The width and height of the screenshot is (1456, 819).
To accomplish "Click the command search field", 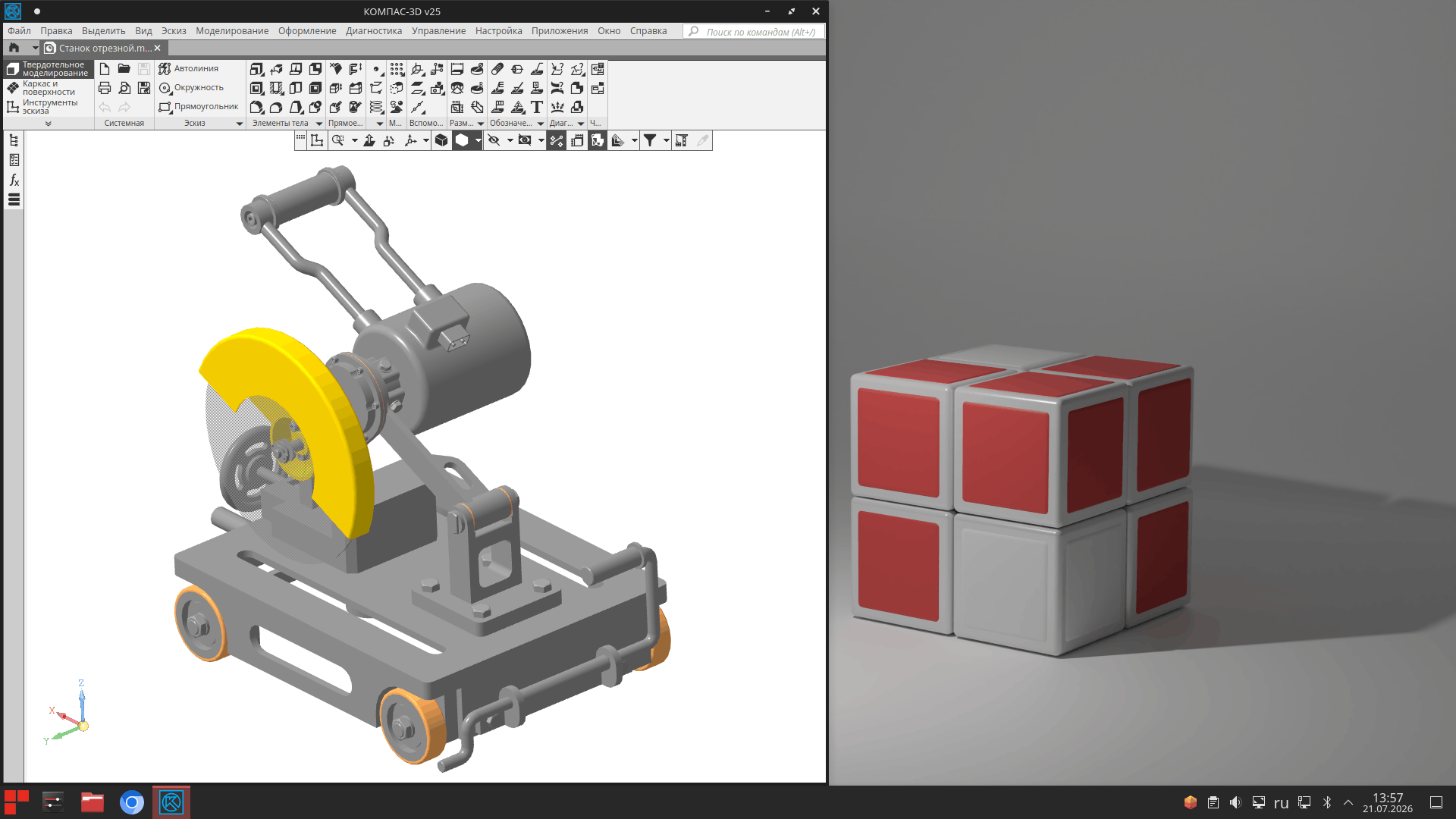I will pos(754,32).
